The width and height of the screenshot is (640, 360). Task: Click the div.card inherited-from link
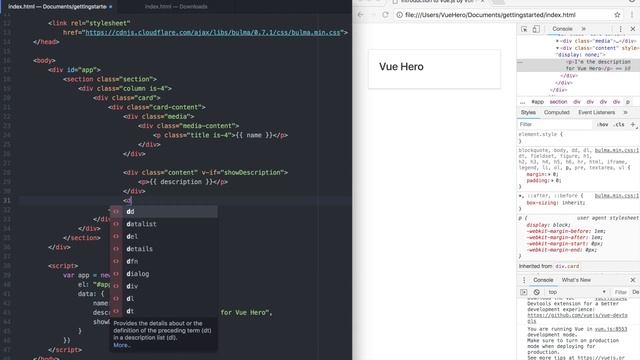tap(567, 266)
